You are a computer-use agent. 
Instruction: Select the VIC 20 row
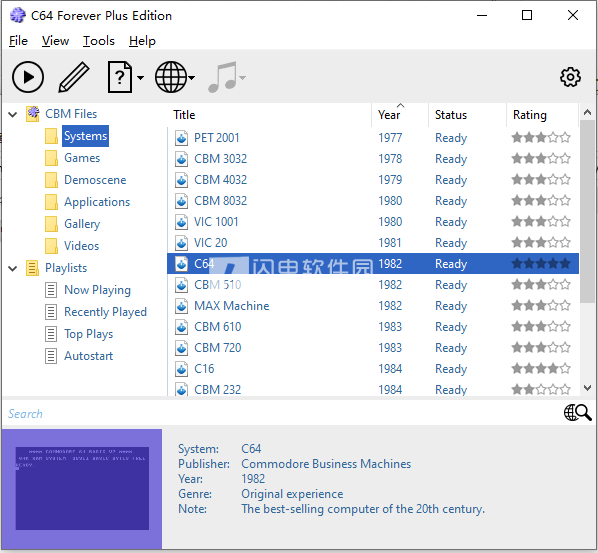coord(373,242)
